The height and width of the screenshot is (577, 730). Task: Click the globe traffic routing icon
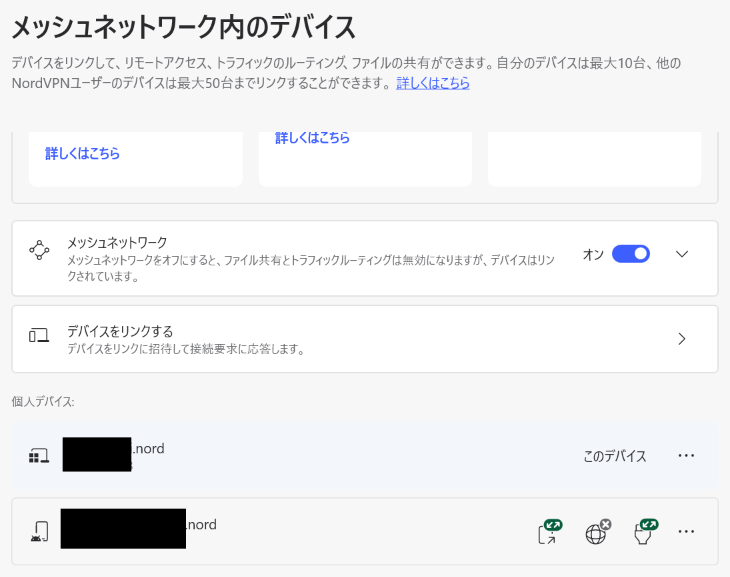pyautogui.click(x=597, y=532)
